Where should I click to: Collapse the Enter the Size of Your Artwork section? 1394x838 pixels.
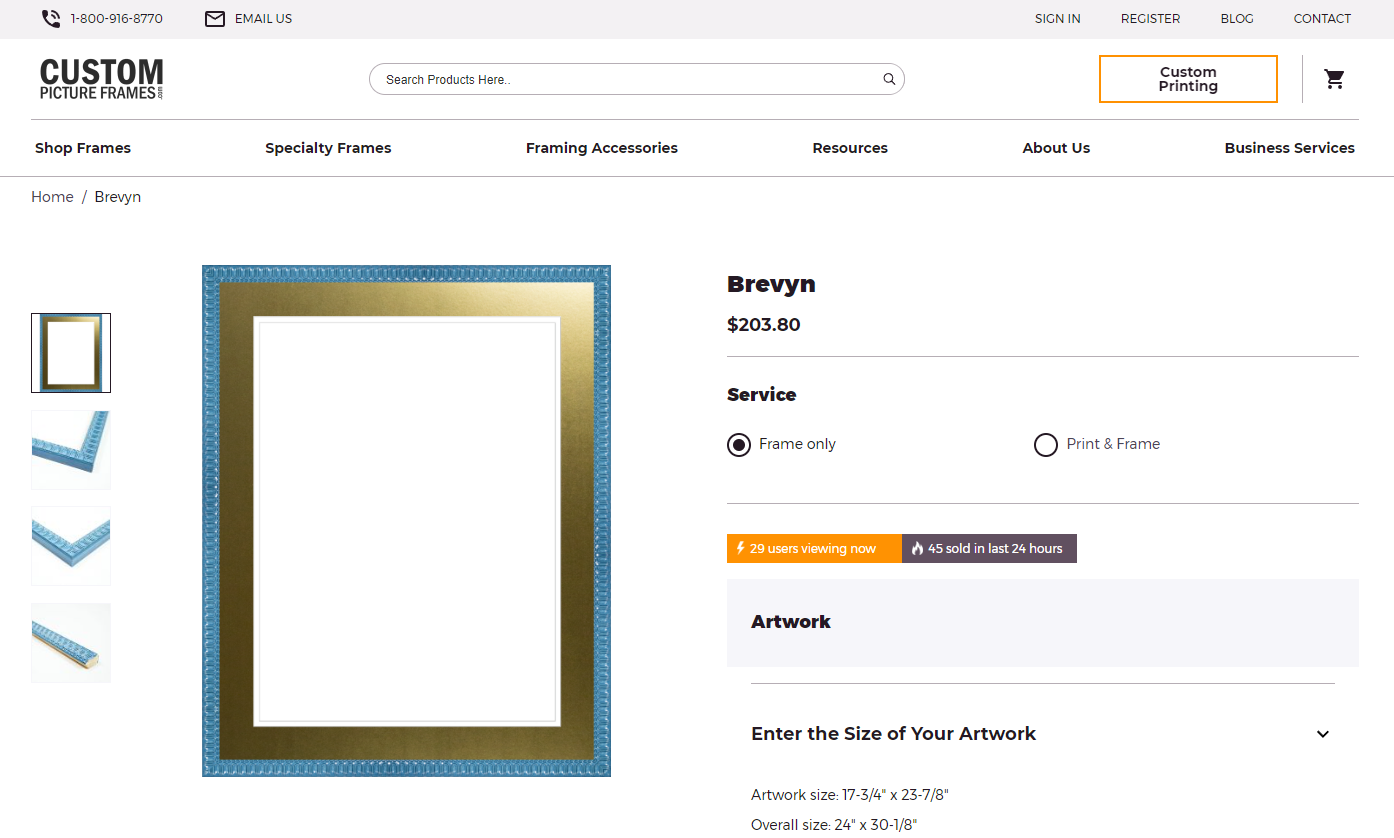pyautogui.click(x=1322, y=733)
